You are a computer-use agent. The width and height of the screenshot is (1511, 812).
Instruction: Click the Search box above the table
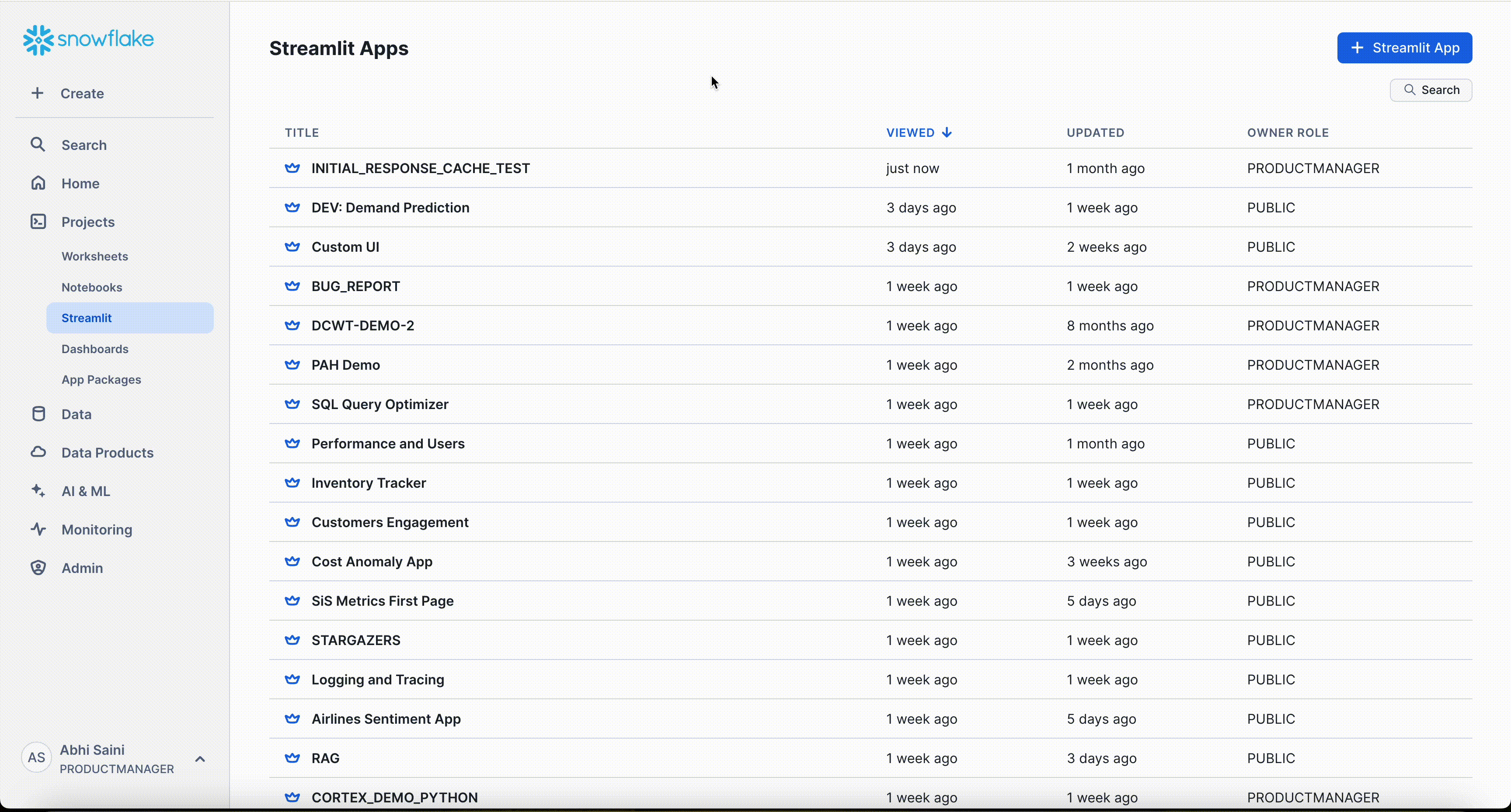tap(1431, 90)
